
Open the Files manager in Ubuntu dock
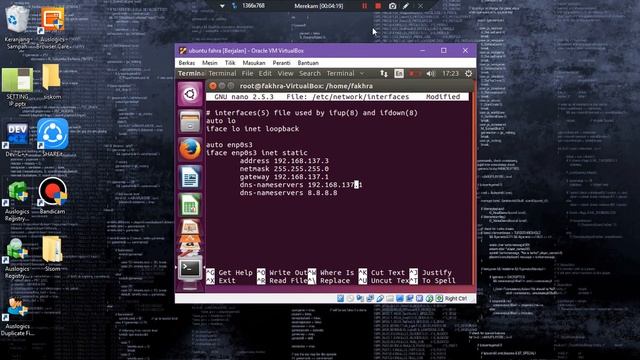click(x=190, y=122)
